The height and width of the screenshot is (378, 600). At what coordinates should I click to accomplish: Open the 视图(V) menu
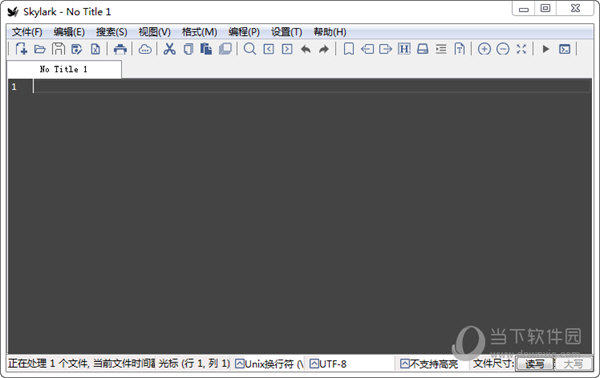(x=154, y=32)
